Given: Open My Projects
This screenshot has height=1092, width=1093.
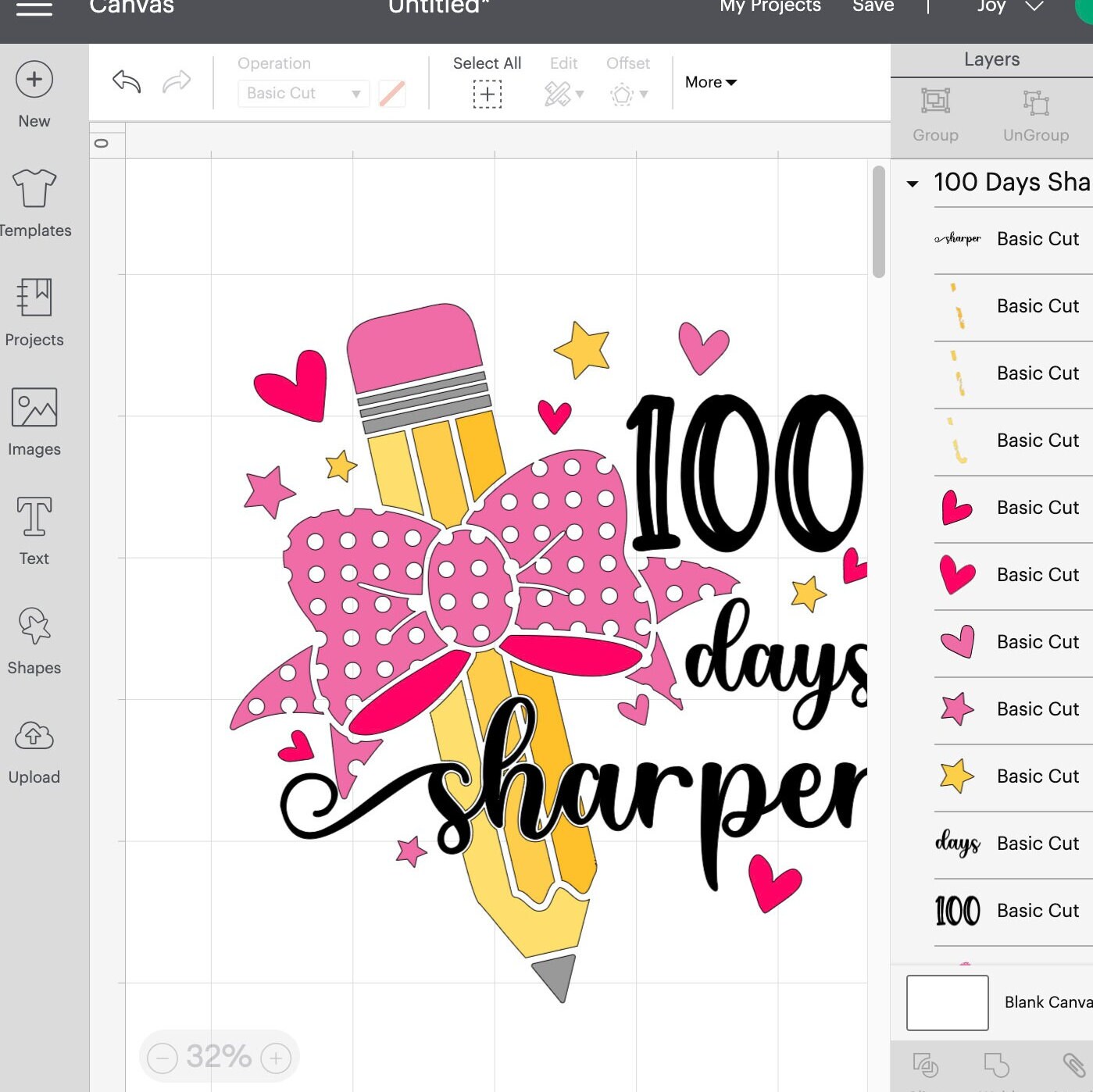Looking at the screenshot, I should pos(770,6).
